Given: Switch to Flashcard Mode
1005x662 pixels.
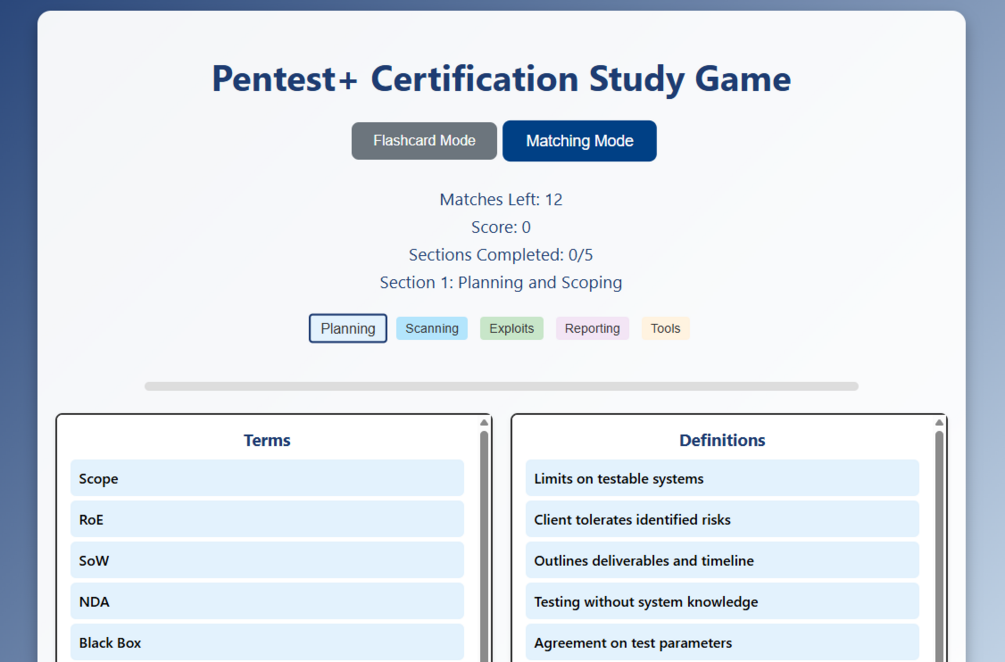Looking at the screenshot, I should pos(424,141).
